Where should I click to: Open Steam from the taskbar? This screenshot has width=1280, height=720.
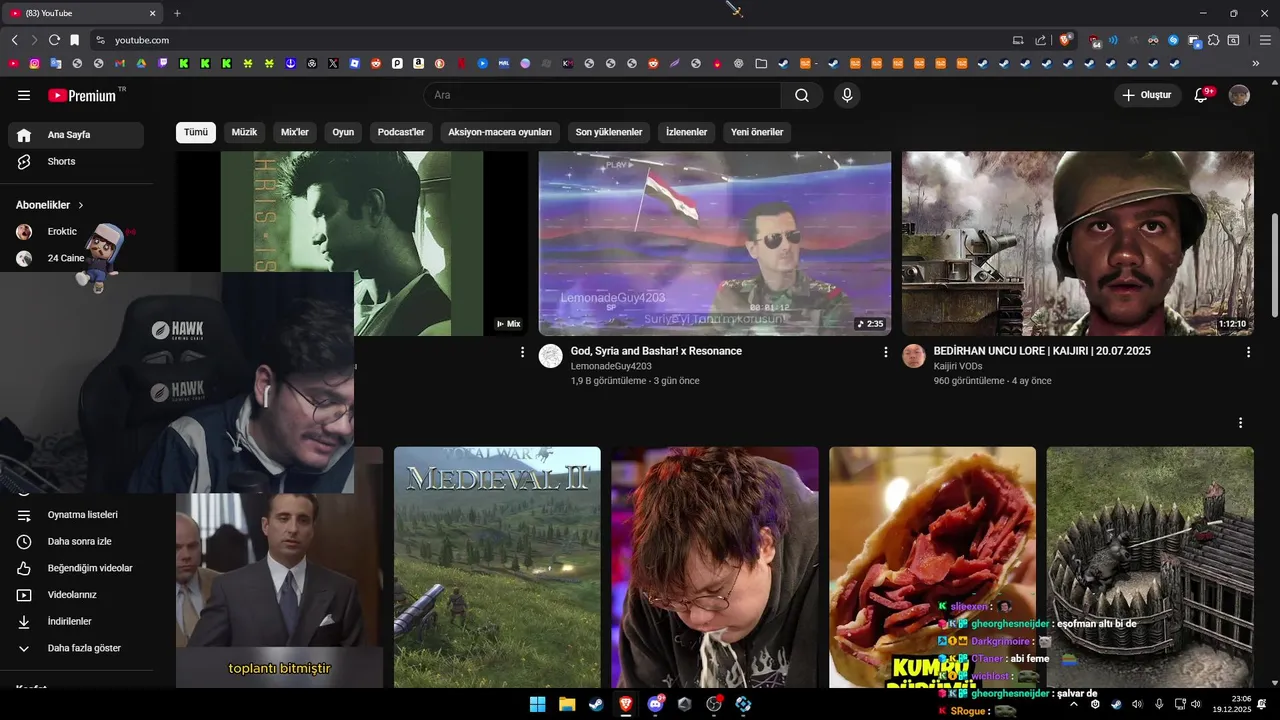click(596, 703)
